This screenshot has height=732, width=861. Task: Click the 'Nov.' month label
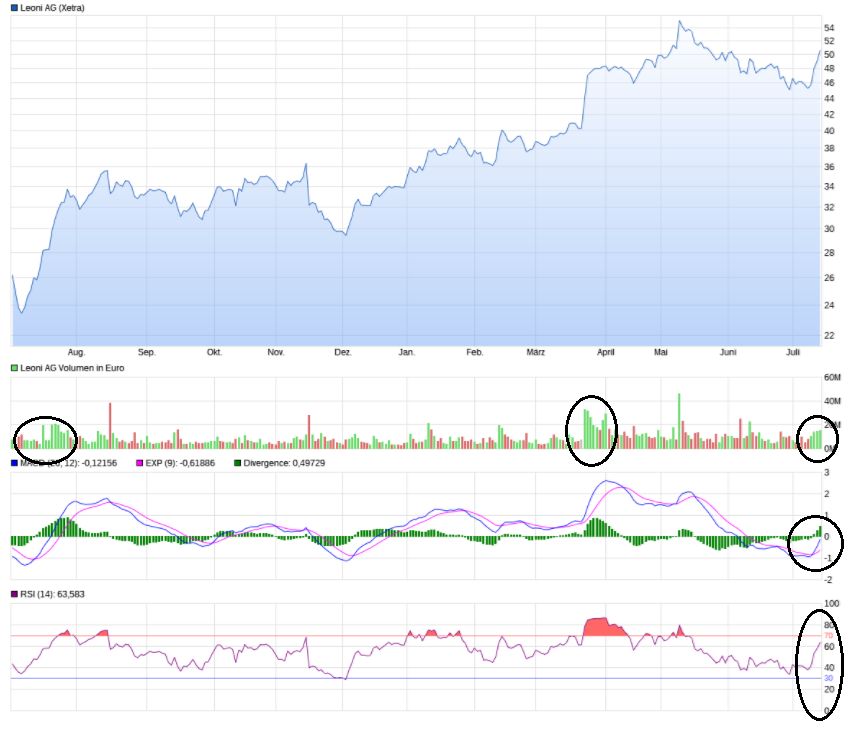(x=276, y=353)
